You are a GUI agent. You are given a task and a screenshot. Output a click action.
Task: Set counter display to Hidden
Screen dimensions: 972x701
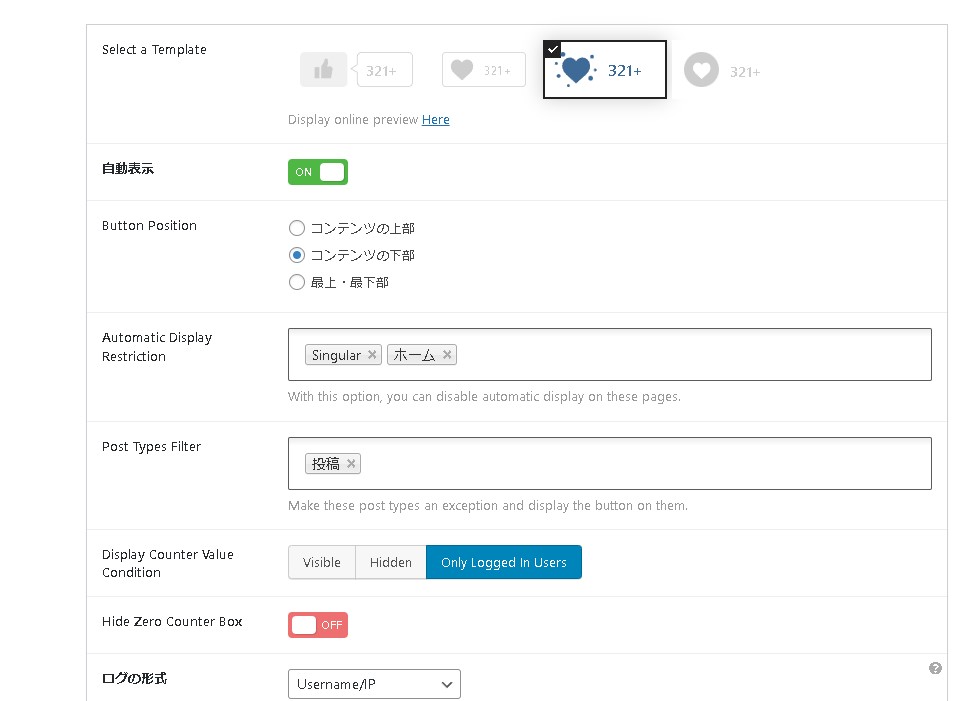pos(391,562)
